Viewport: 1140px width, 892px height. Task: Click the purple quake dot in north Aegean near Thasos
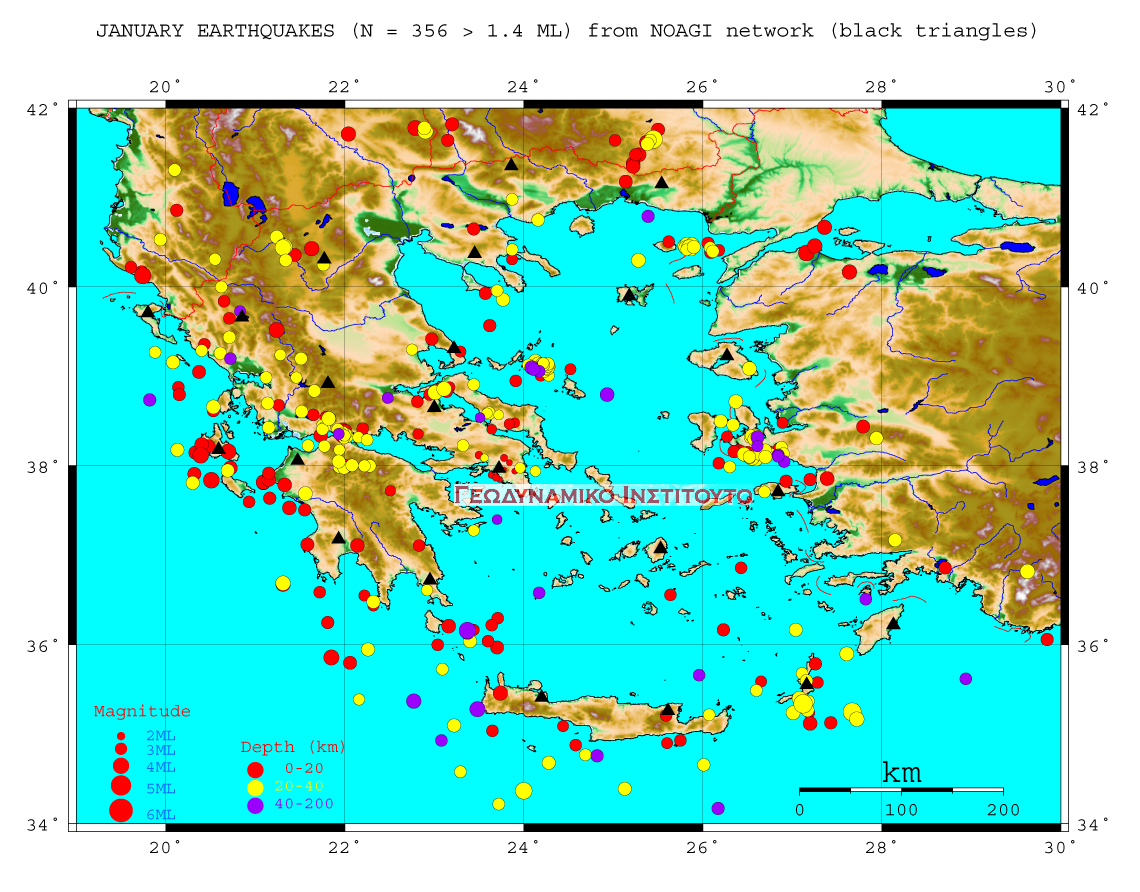pos(648,216)
